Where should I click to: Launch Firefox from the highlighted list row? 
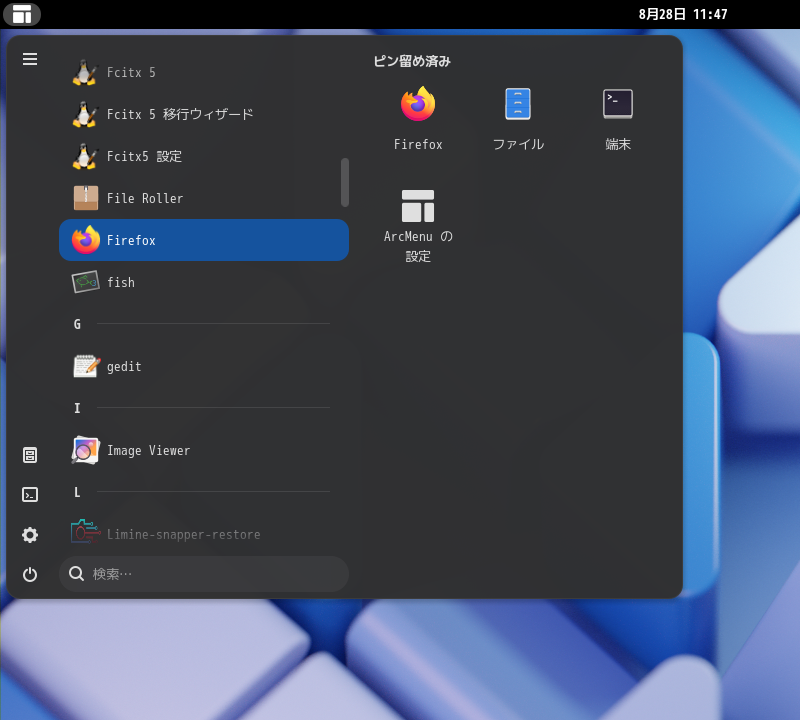pos(204,240)
